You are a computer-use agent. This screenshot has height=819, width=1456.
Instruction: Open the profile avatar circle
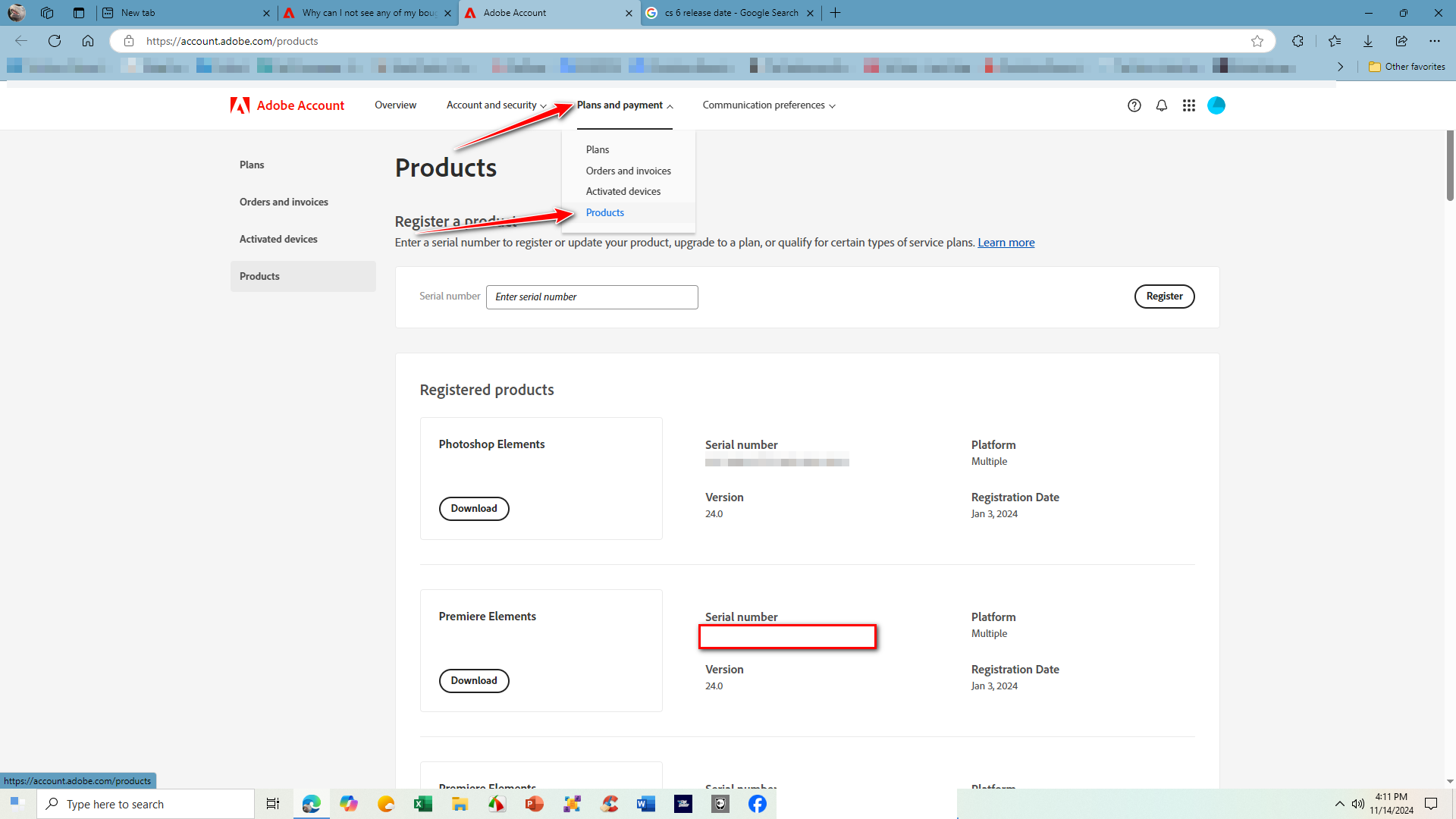point(1216,105)
